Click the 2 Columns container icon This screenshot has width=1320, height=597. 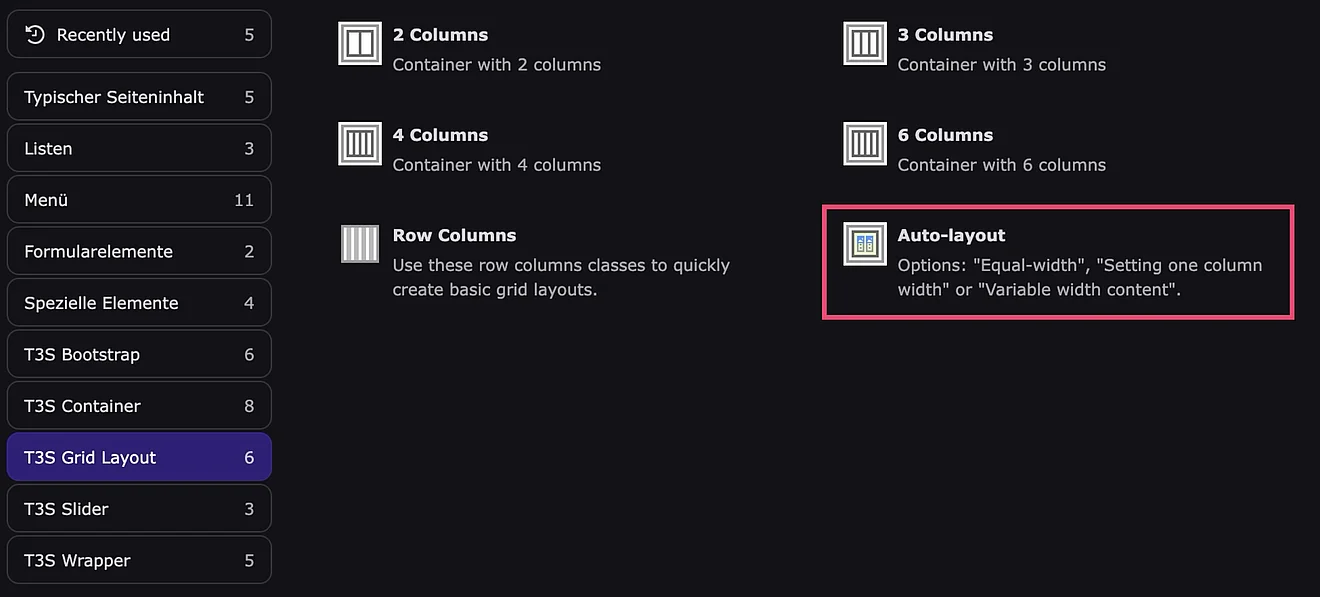point(360,44)
